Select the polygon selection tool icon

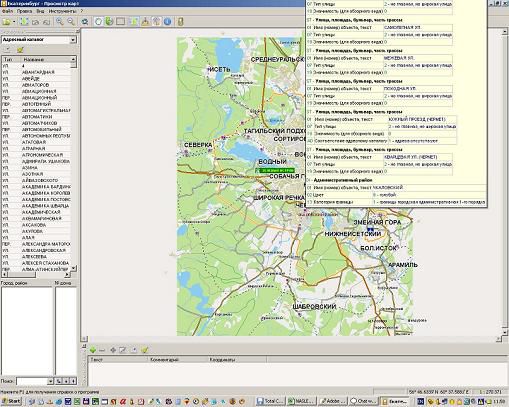click(x=98, y=22)
